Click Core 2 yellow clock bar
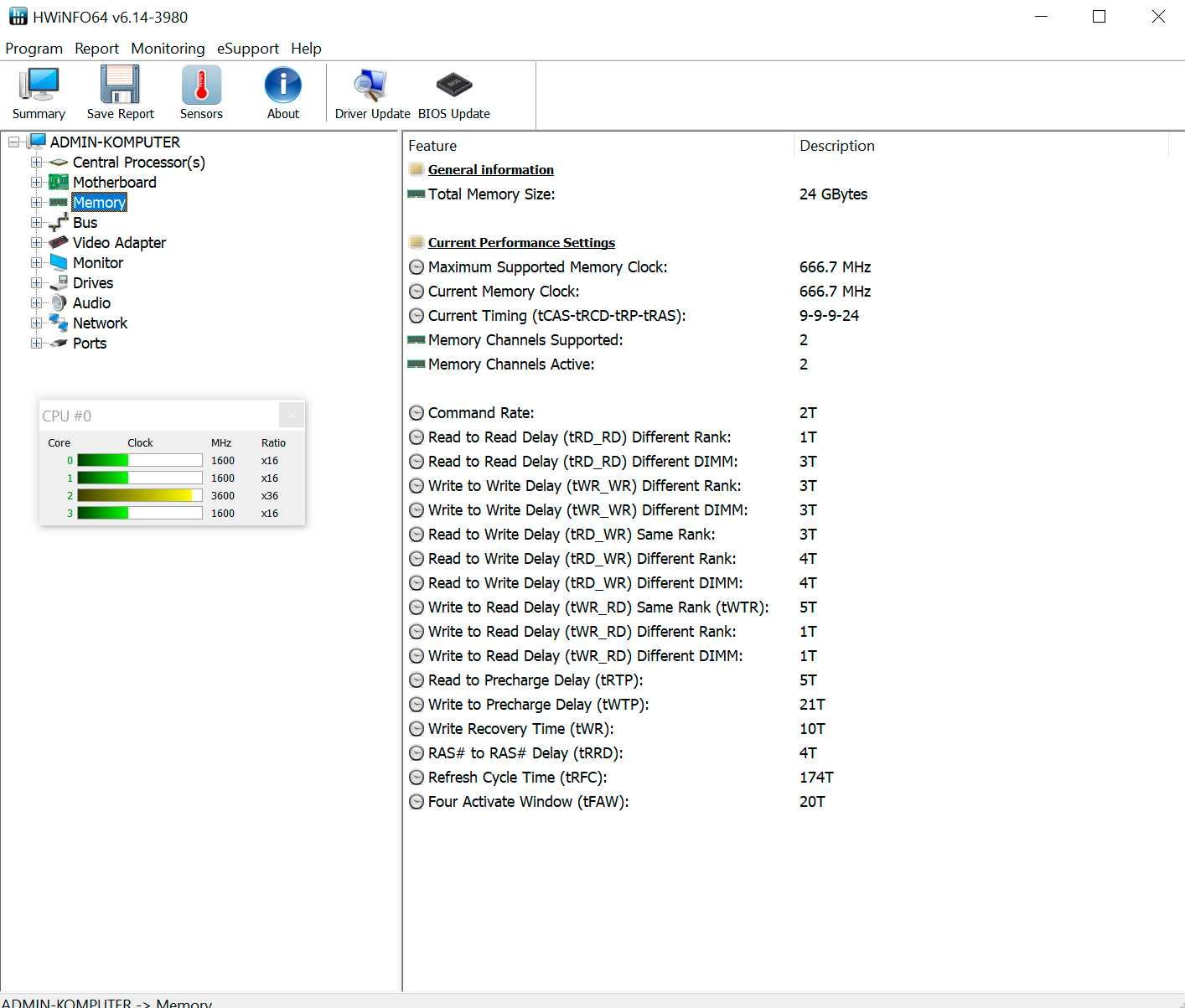This screenshot has height=1008, width=1185. point(140,495)
